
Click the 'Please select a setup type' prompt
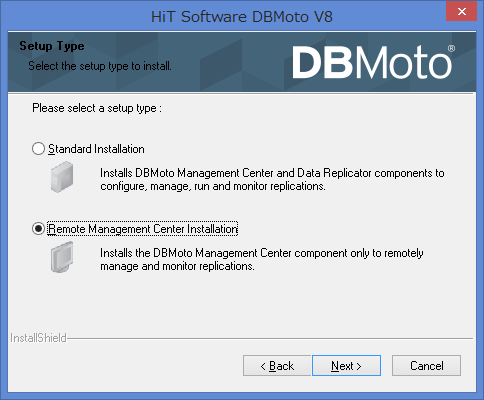[x=97, y=108]
